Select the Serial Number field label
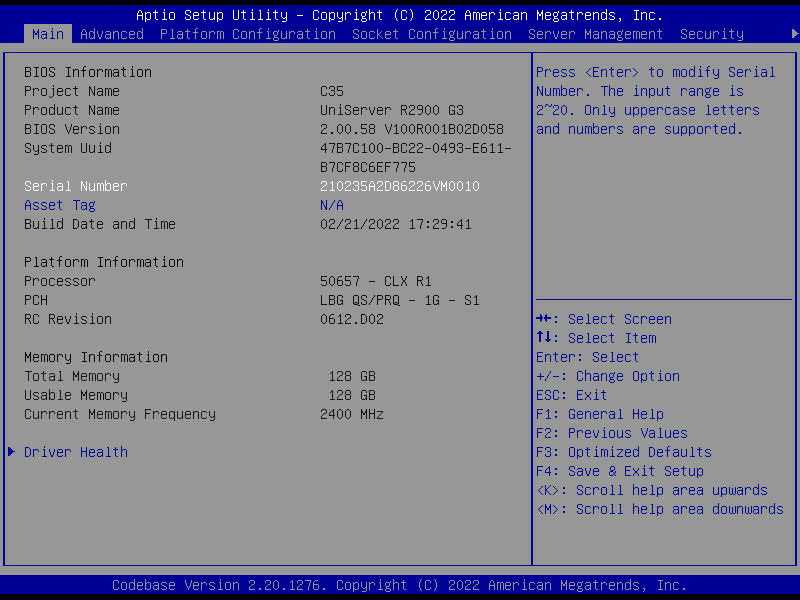The height and width of the screenshot is (600, 800). click(x=76, y=186)
